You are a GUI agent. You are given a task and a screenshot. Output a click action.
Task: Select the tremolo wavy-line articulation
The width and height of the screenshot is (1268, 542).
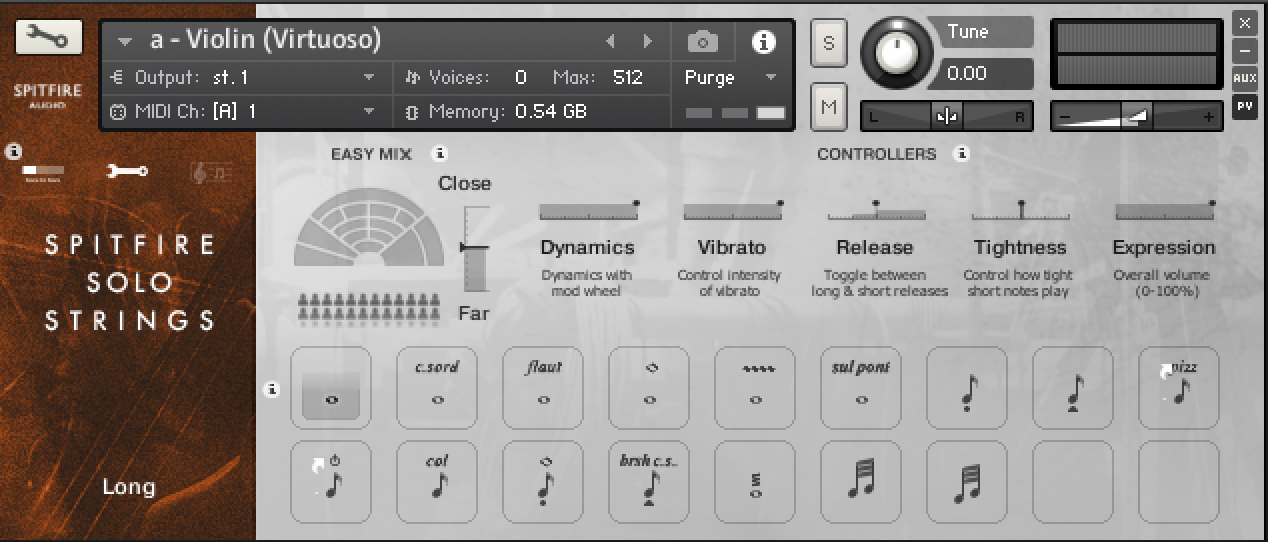(x=755, y=388)
